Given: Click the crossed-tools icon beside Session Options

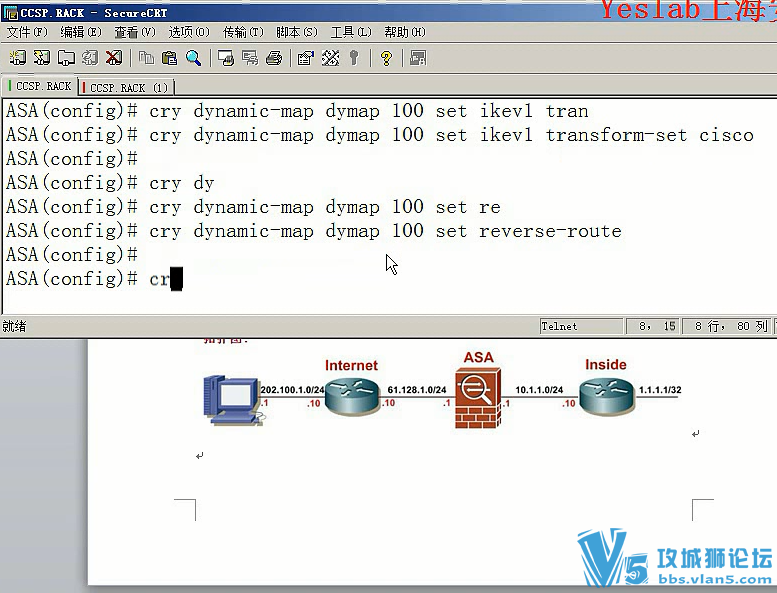Looking at the screenshot, I should pyautogui.click(x=330, y=58).
